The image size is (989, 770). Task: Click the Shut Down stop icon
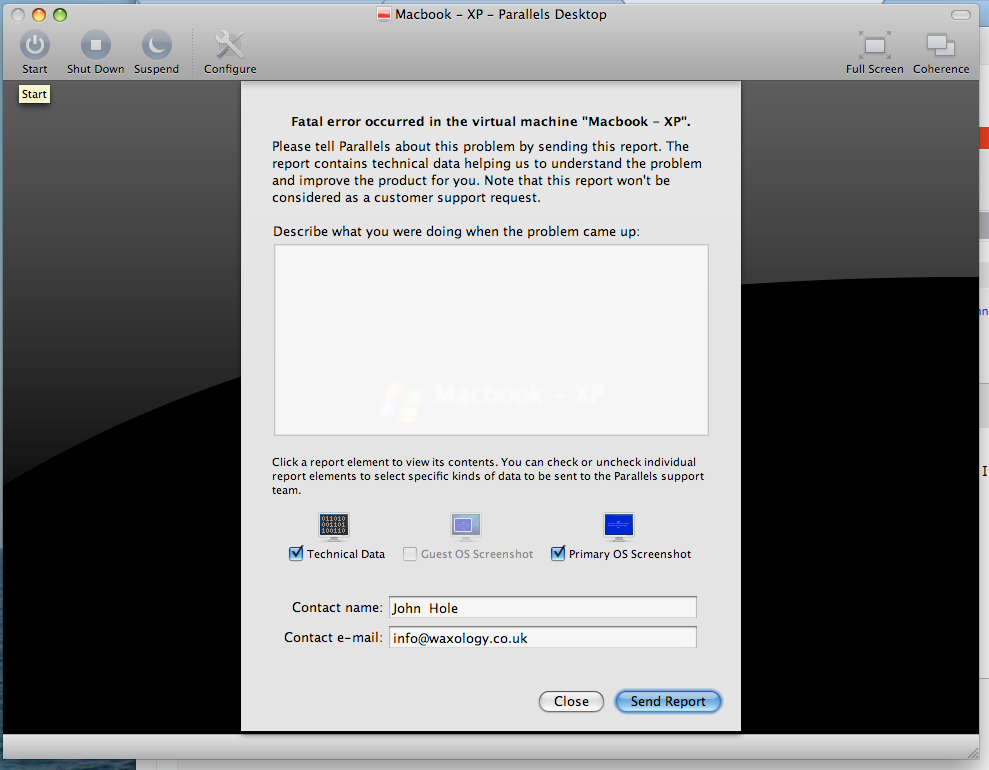point(96,45)
